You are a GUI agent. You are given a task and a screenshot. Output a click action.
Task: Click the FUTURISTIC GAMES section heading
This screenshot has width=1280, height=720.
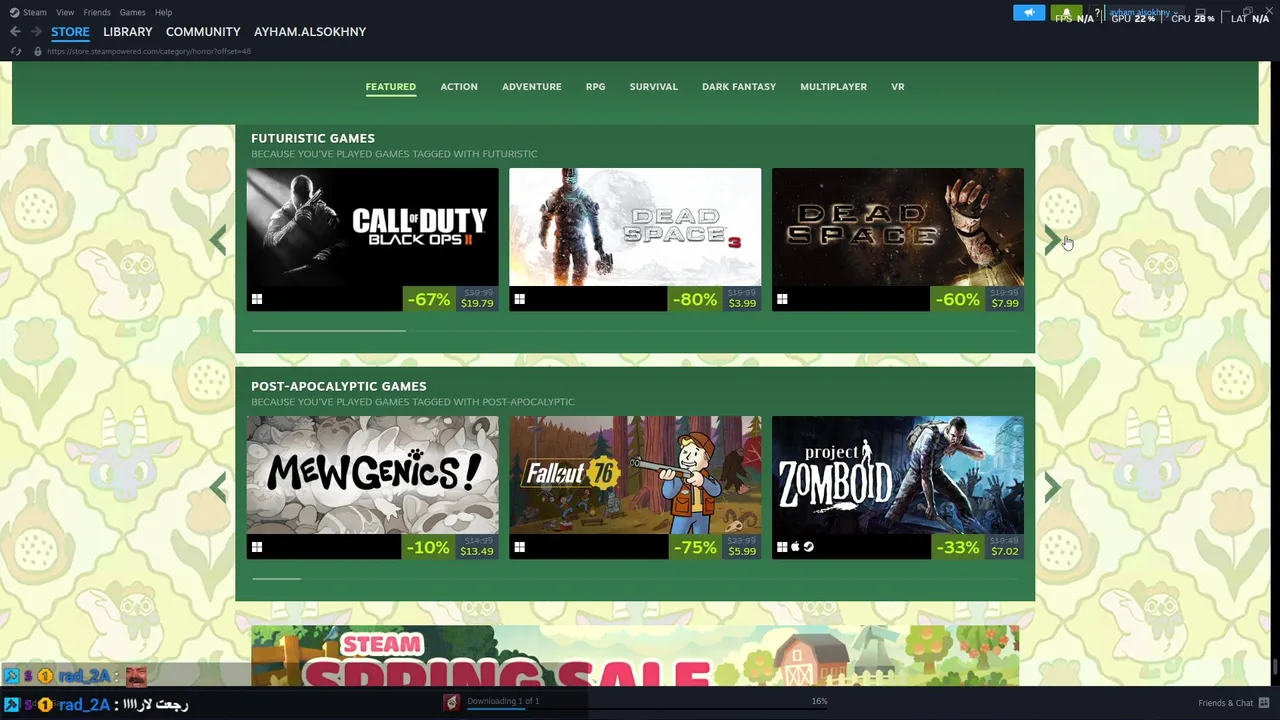pos(313,138)
